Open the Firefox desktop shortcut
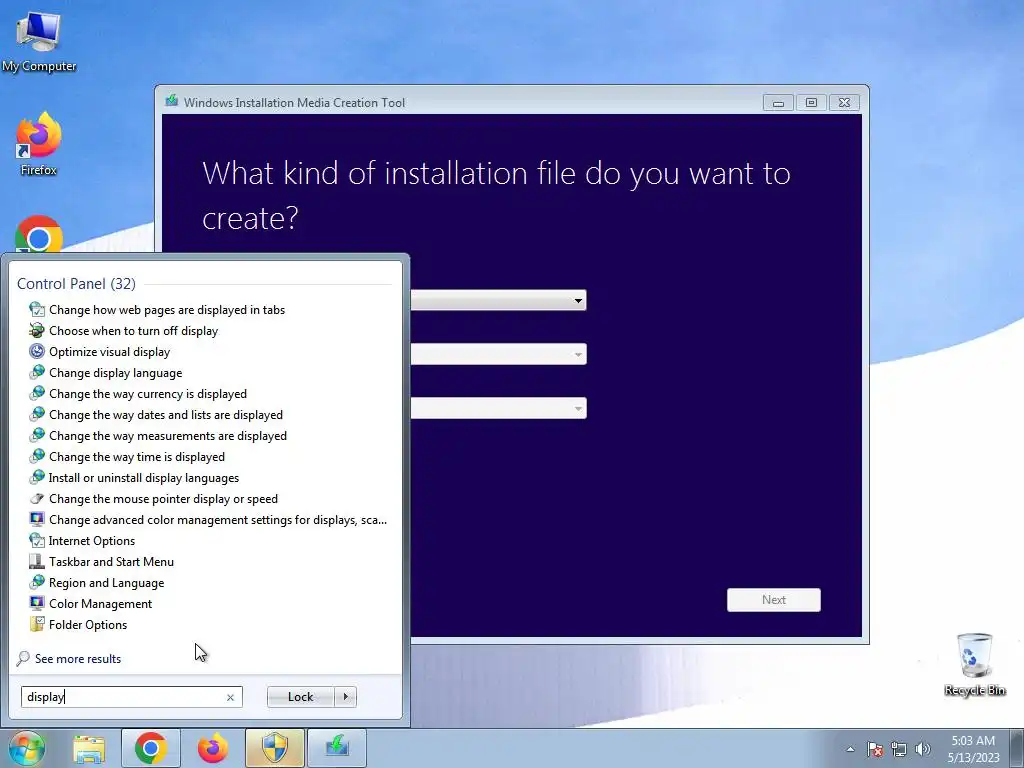Image resolution: width=1024 pixels, height=768 pixels. pos(39,144)
